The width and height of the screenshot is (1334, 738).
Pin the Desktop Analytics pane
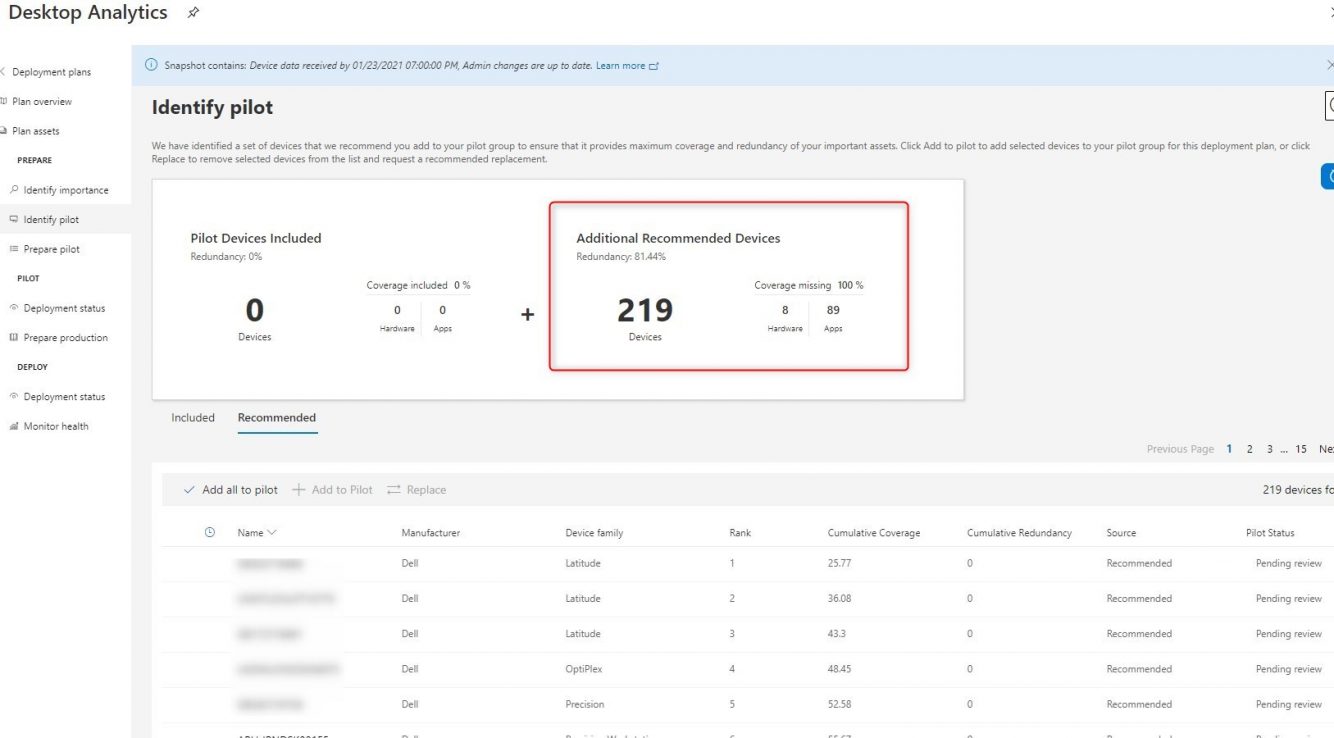point(193,13)
